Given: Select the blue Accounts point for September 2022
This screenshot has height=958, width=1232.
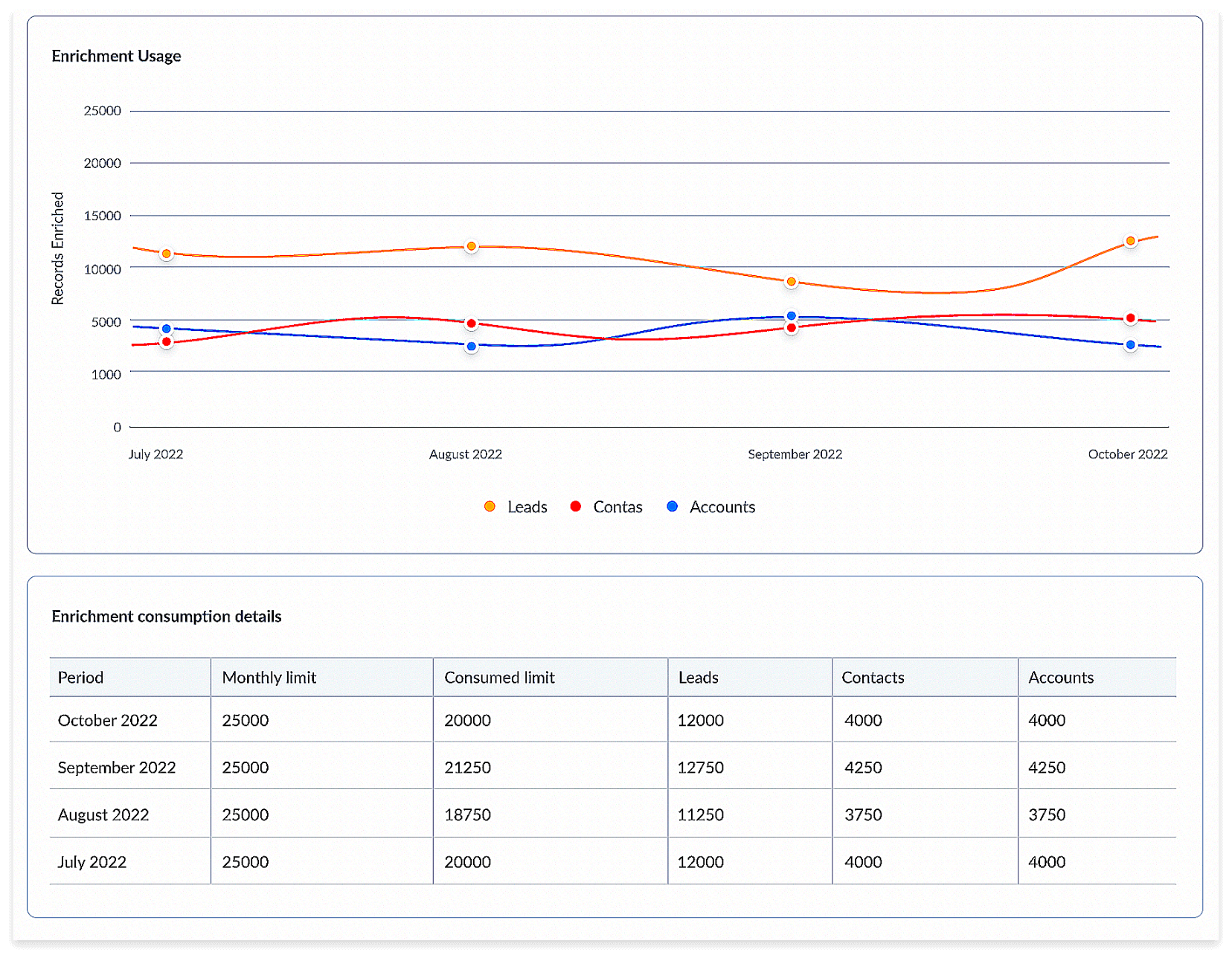Looking at the screenshot, I should pyautogui.click(x=792, y=316).
